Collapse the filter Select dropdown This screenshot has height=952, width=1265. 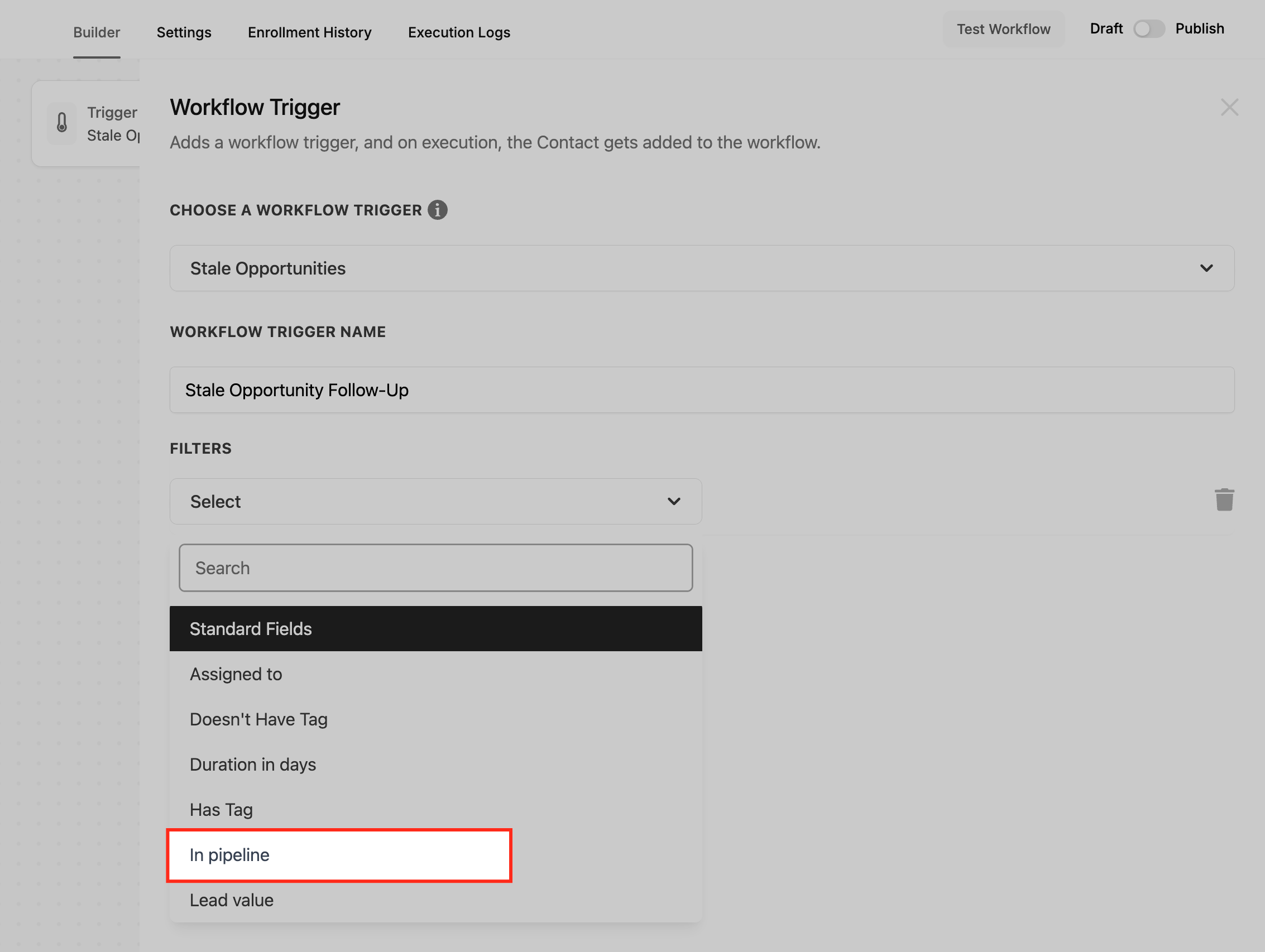[x=435, y=502]
